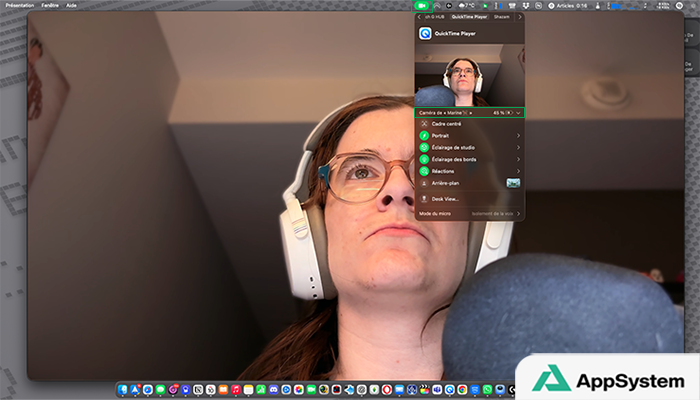Open Finder from the Dock
Viewport: 700px width, 400px height.
[x=123, y=388]
